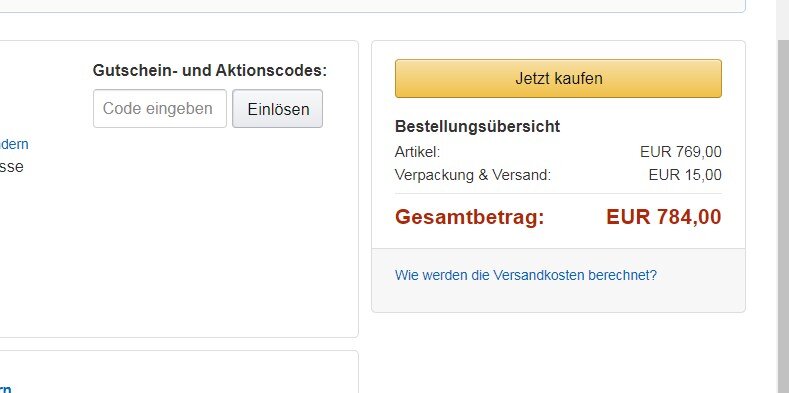789x393 pixels.
Task: Click the EUR 15,00 shipping cost
Action: [685, 175]
